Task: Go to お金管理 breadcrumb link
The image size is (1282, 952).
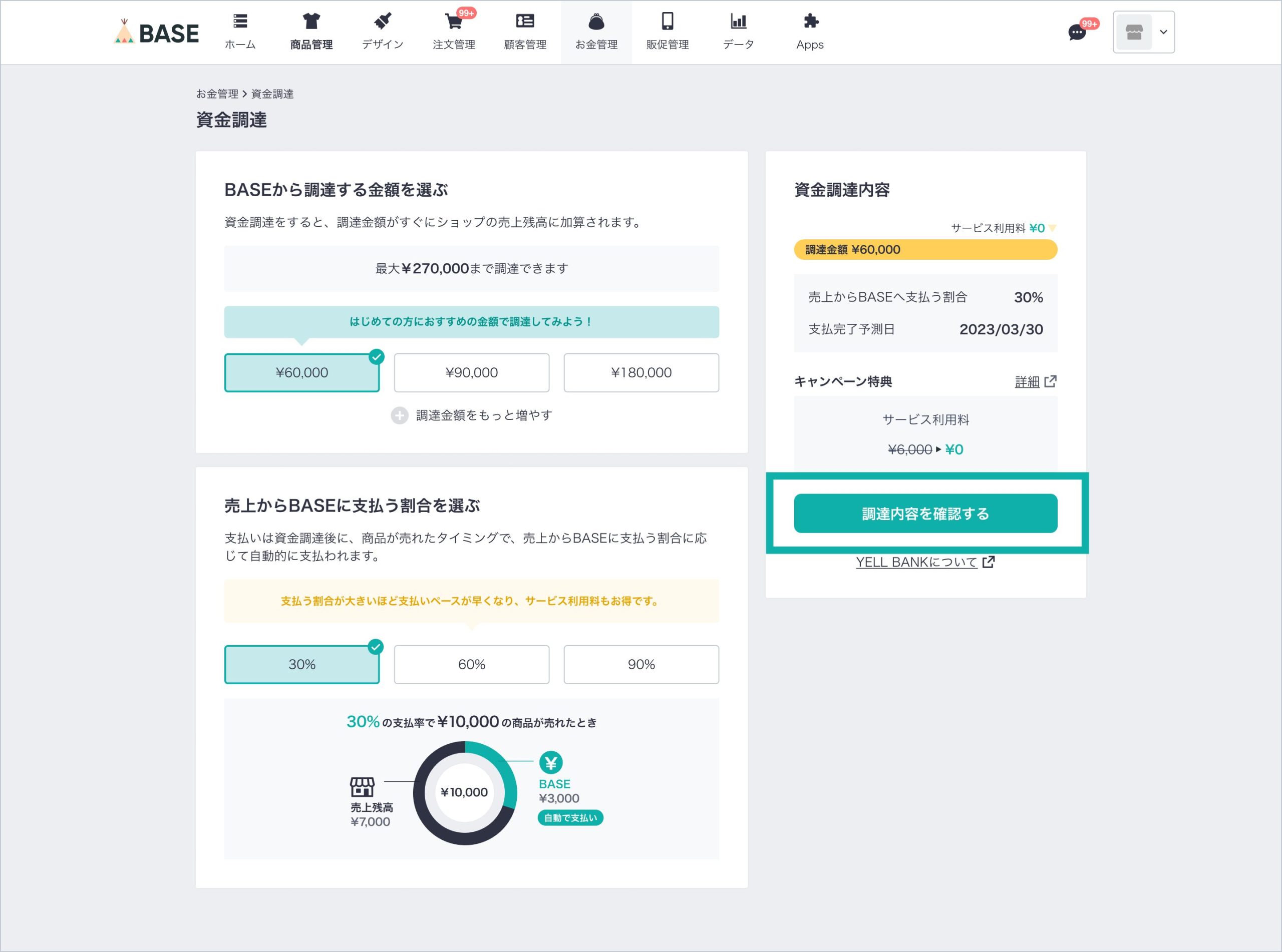Action: 217,94
